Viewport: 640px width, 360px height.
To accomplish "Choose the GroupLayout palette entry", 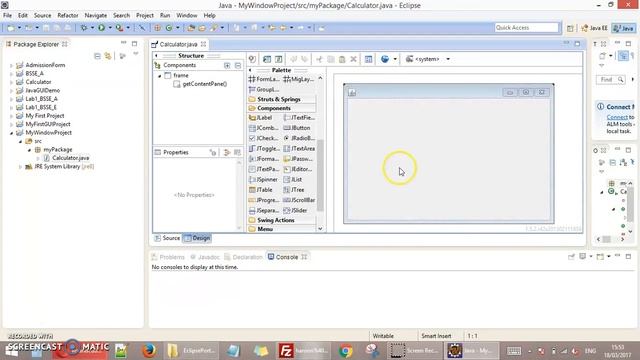I will click(264, 89).
